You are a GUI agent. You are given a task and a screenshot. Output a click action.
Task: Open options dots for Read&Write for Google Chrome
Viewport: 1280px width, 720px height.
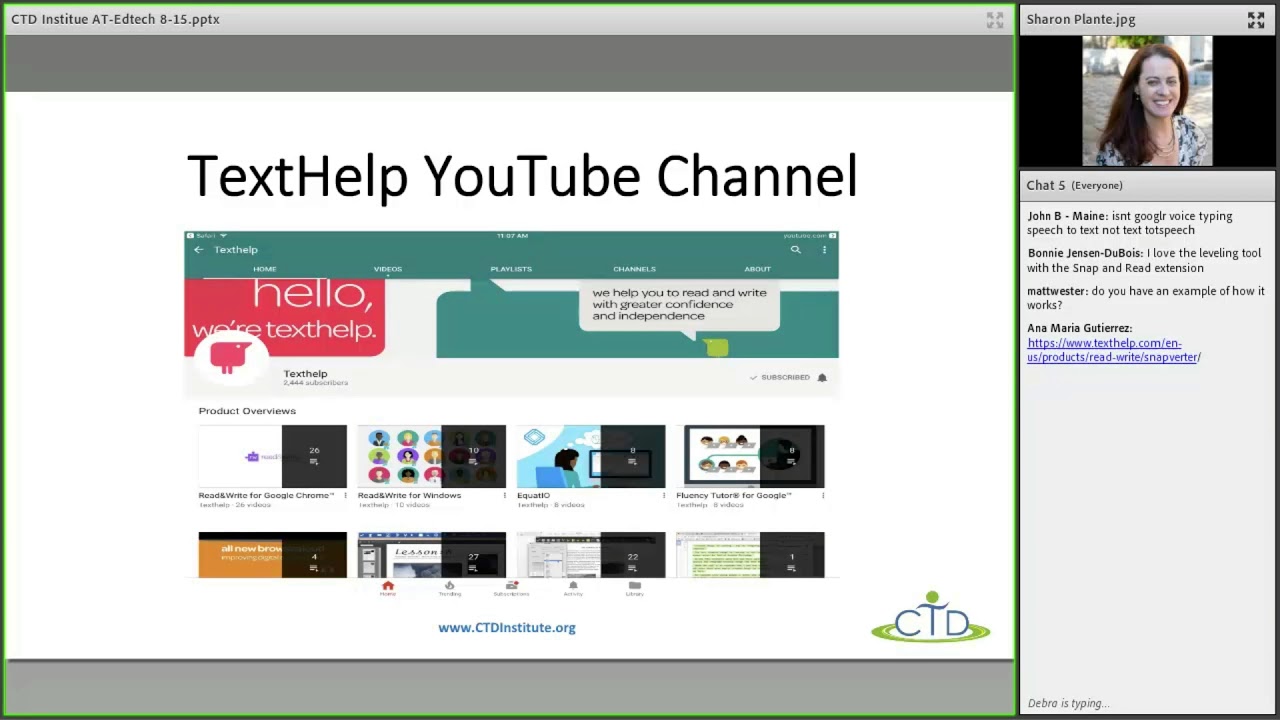coord(345,496)
